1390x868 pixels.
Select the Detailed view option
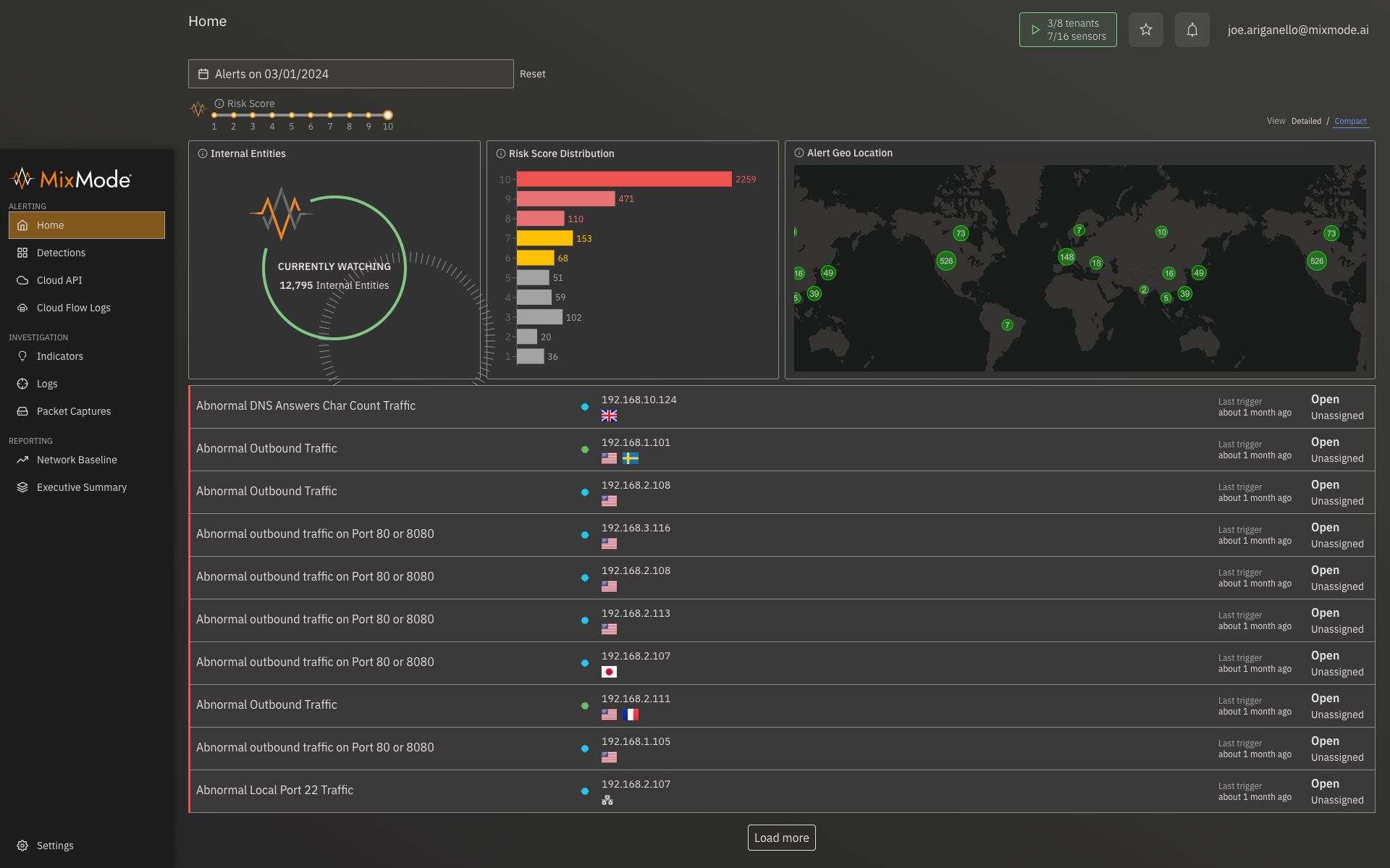click(1306, 121)
